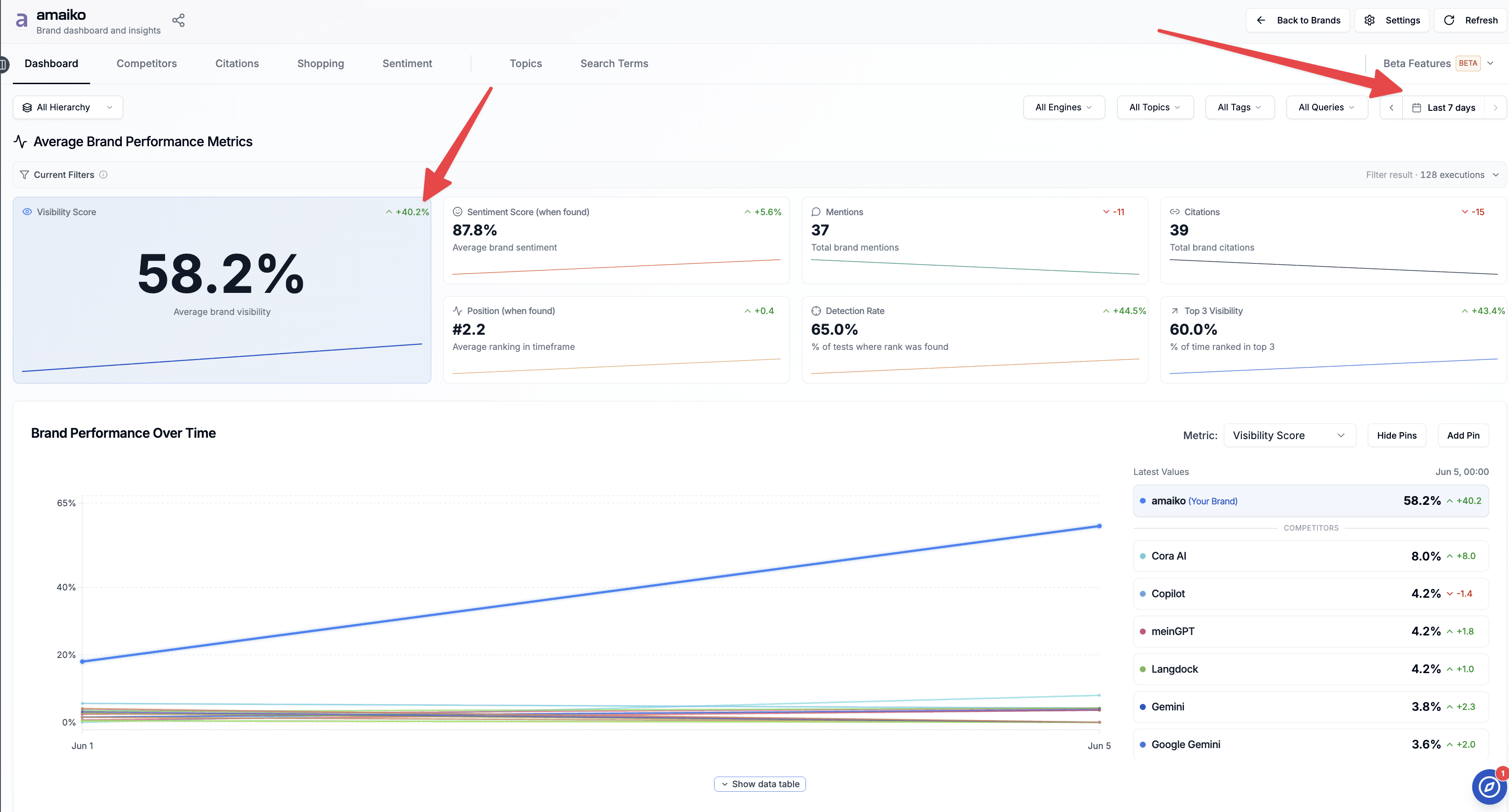The height and width of the screenshot is (812, 1509).
Task: Click Add Pin button
Action: (x=1463, y=435)
